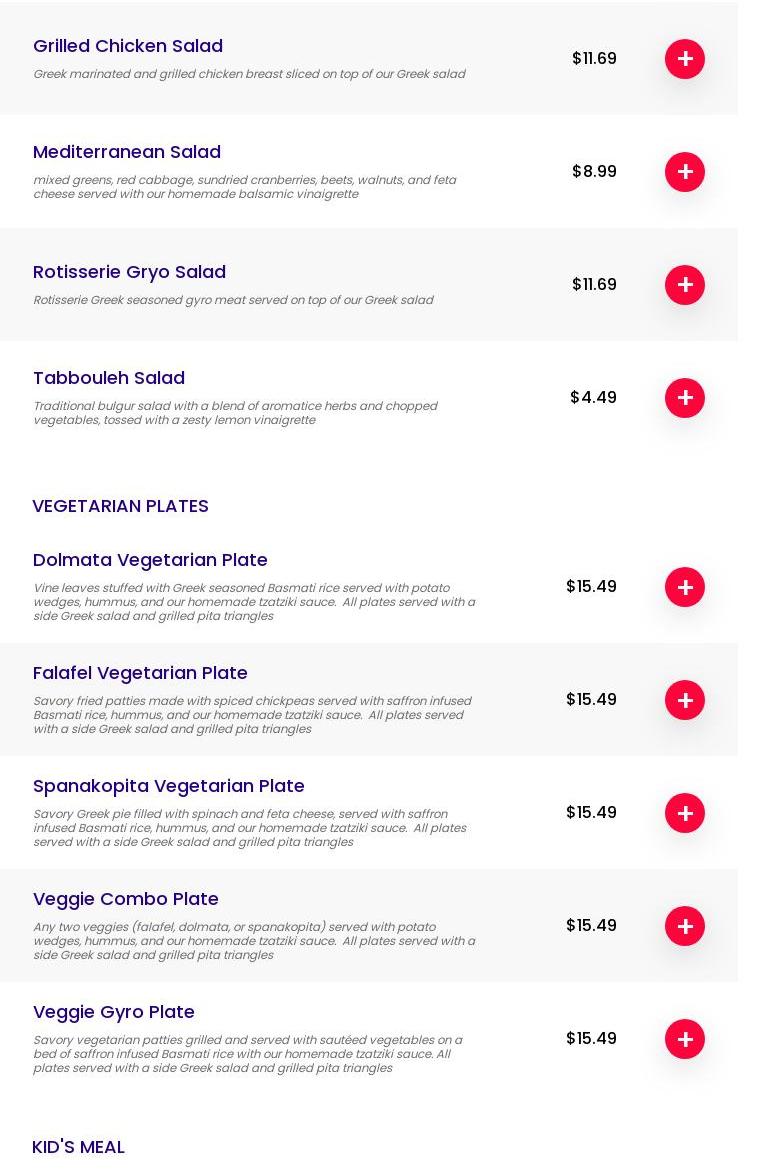
Task: Add Falafel Vegetarian Plate to cart
Action: tap(685, 700)
